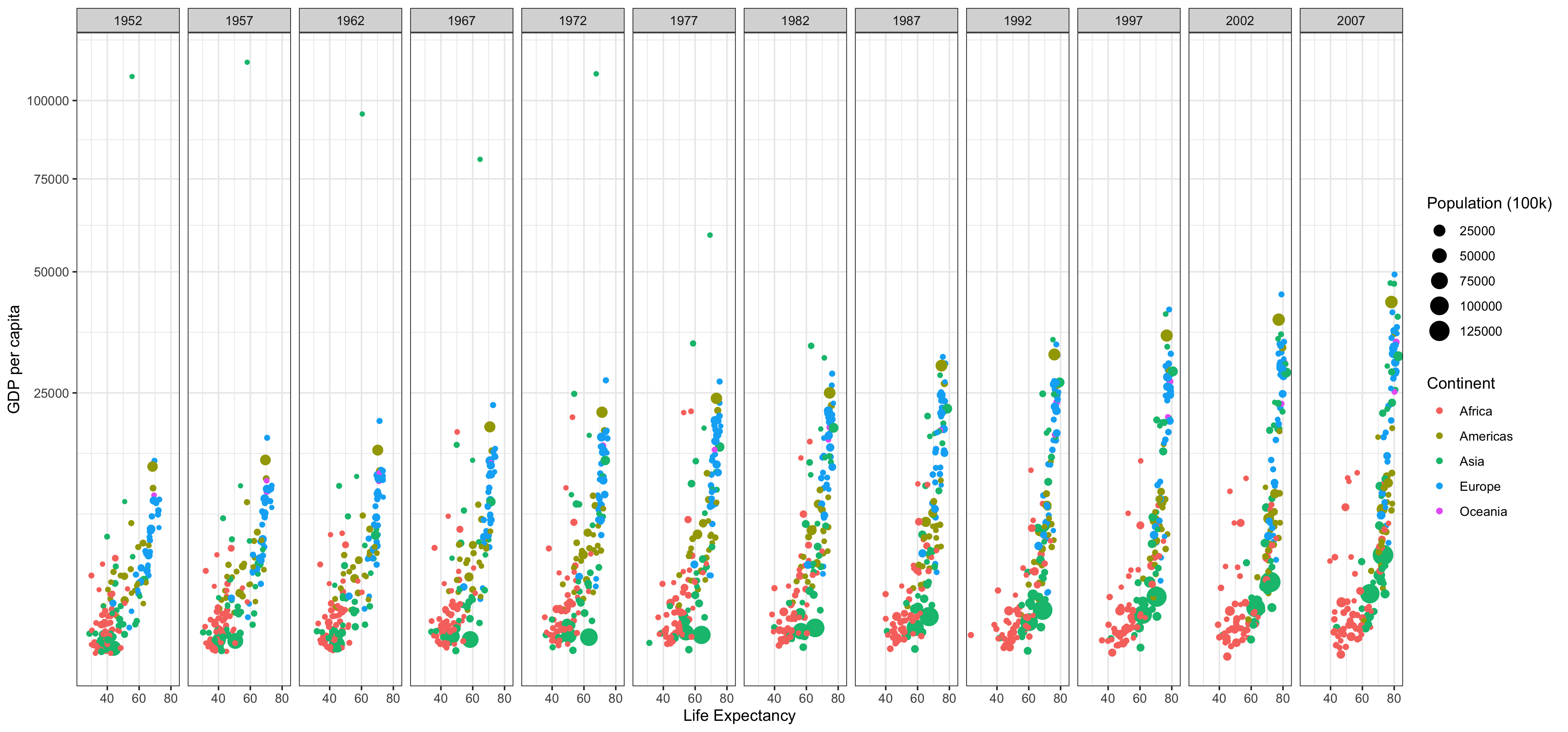Click the large olive Americas bubble in 1967
This screenshot has height=732, width=1568.
click(490, 427)
